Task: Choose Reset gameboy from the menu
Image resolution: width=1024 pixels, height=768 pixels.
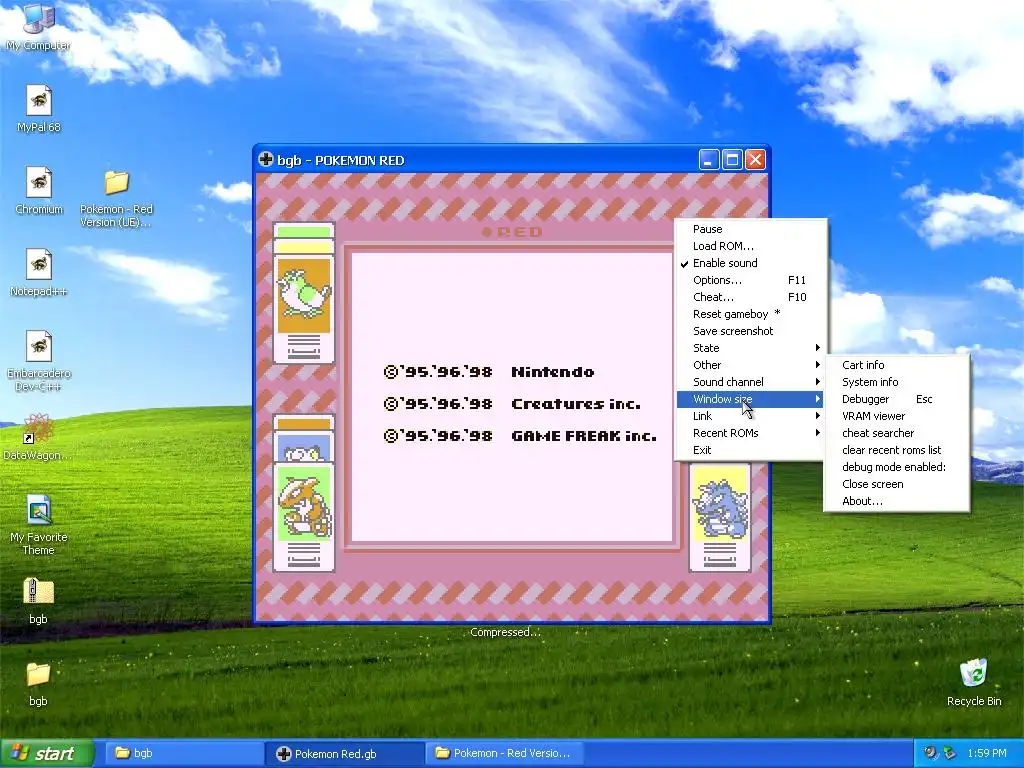Action: coord(750,314)
